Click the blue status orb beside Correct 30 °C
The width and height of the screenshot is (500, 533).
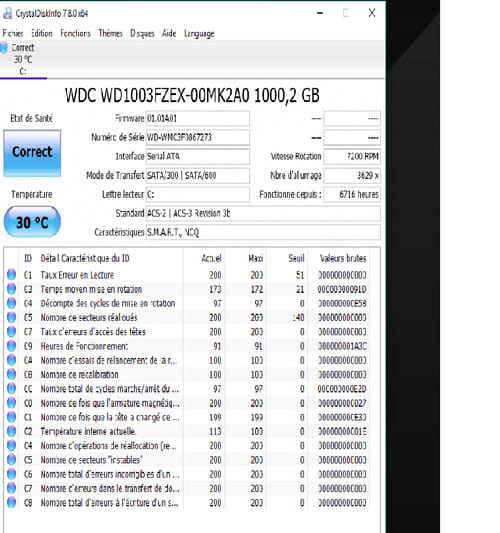[3, 48]
